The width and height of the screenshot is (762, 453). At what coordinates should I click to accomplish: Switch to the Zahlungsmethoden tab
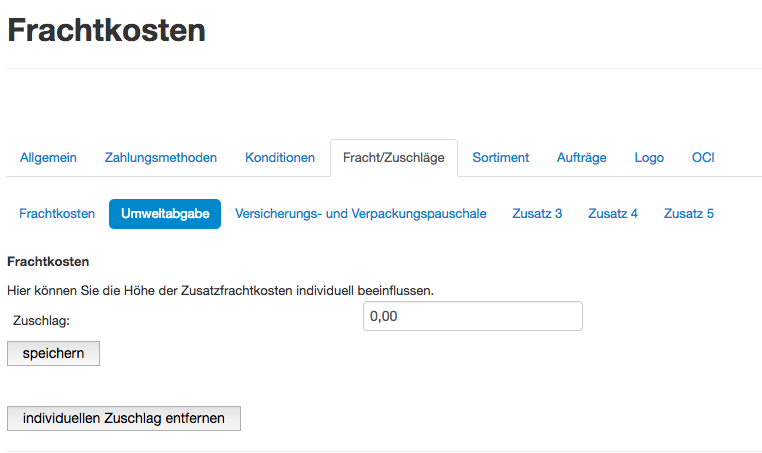pyautogui.click(x=161, y=158)
